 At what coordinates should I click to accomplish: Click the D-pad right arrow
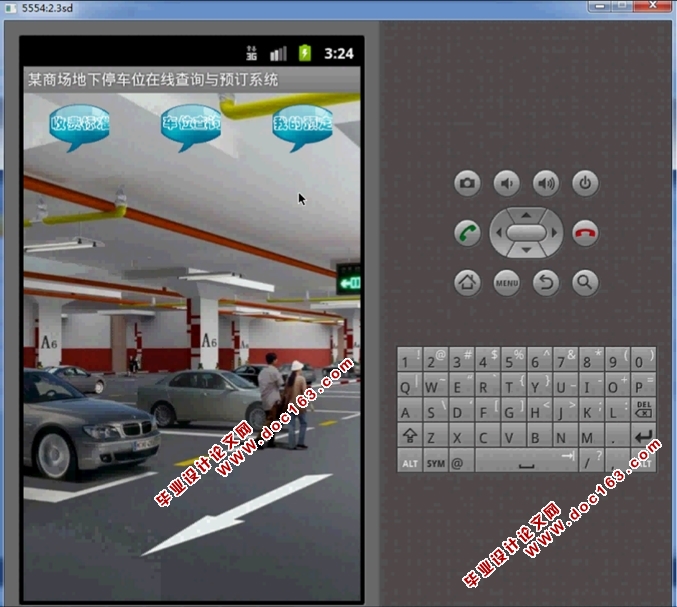click(x=554, y=233)
